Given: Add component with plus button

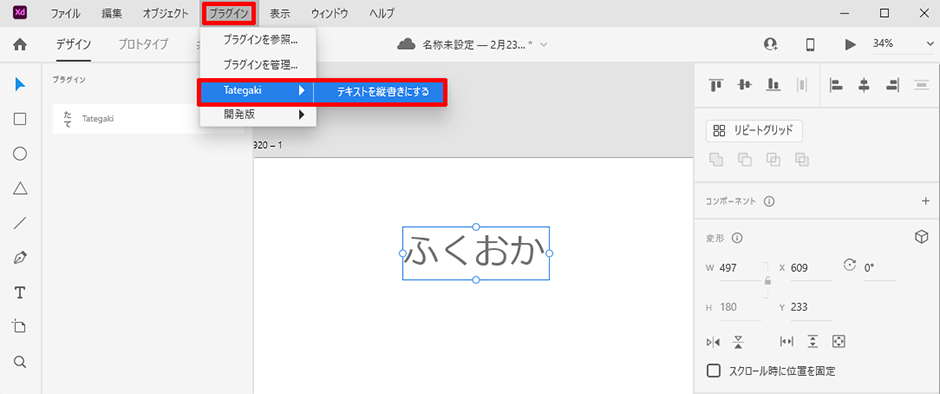Looking at the screenshot, I should (x=925, y=201).
